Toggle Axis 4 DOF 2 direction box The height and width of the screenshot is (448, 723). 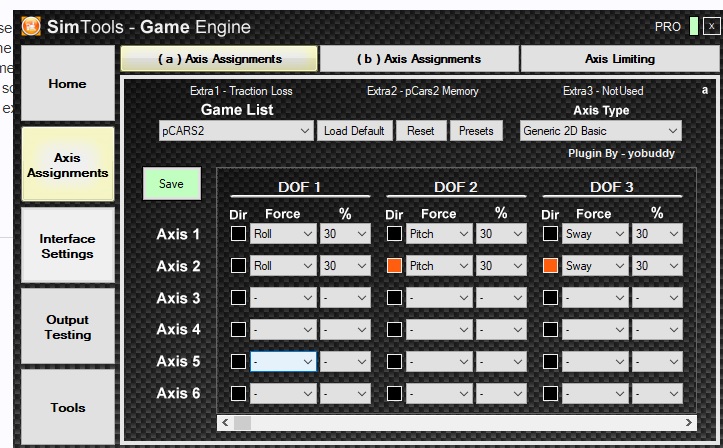pos(394,330)
